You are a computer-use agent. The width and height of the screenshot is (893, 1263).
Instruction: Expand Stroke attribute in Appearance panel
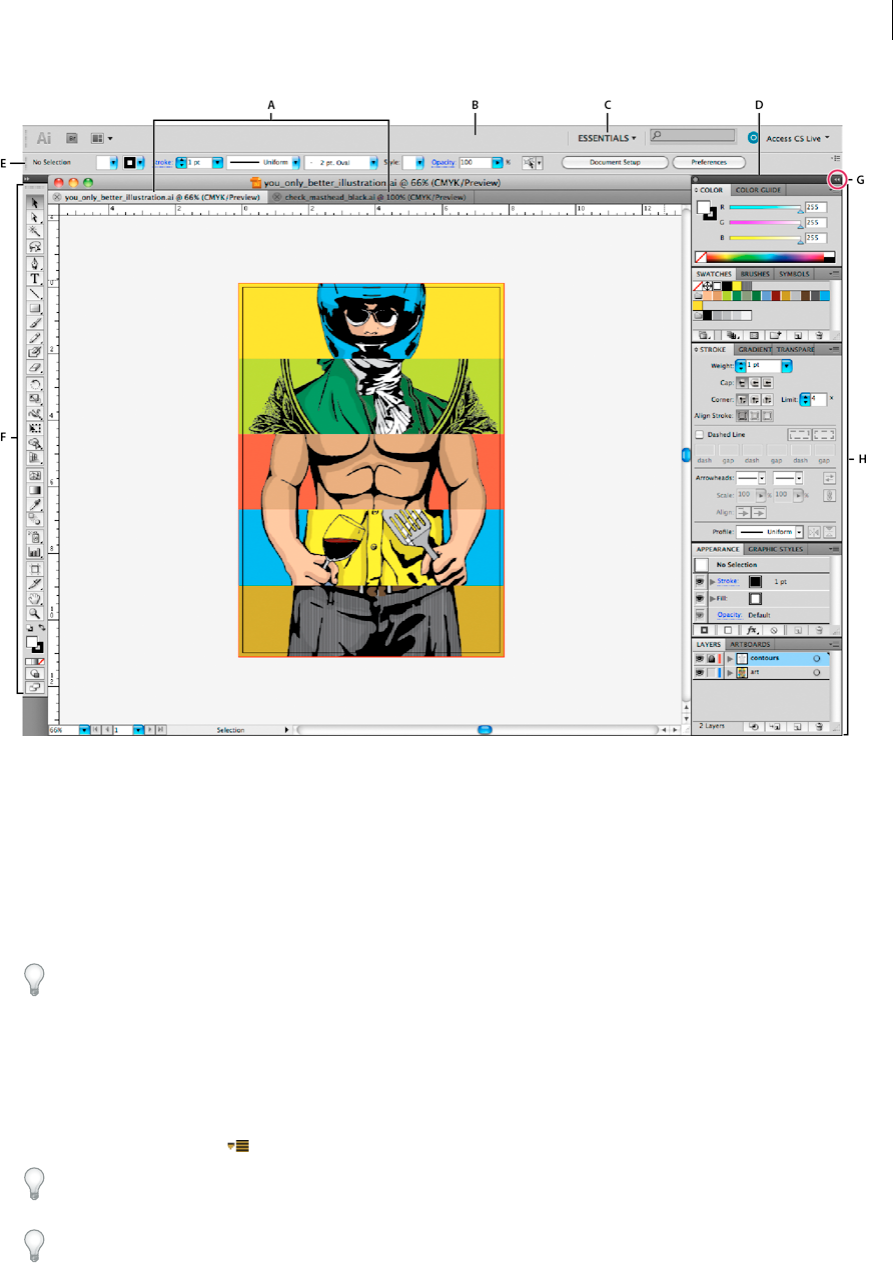point(712,581)
